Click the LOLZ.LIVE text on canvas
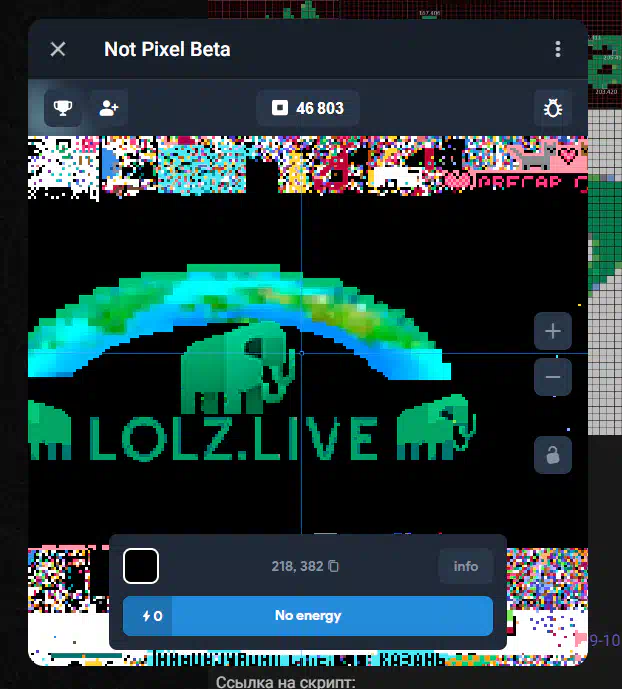622x689 pixels. (233, 438)
